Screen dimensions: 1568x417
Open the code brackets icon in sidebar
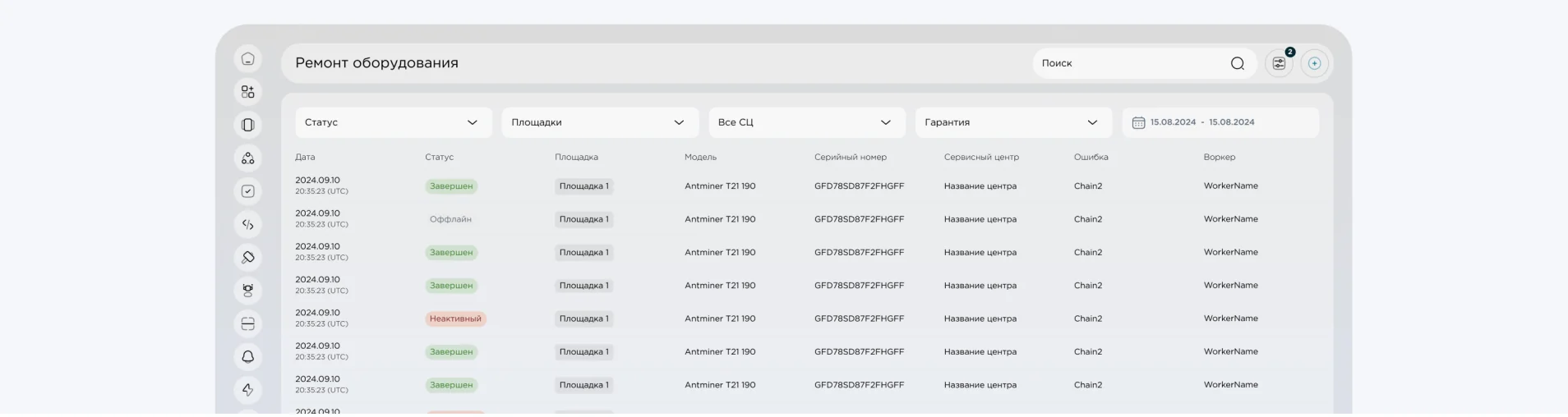click(248, 224)
